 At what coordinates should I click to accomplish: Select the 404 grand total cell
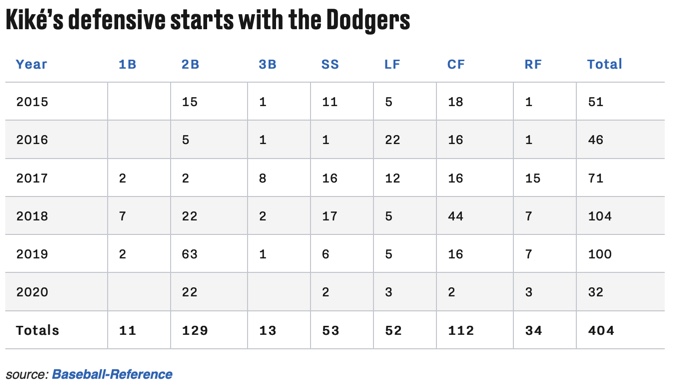[x=601, y=330]
